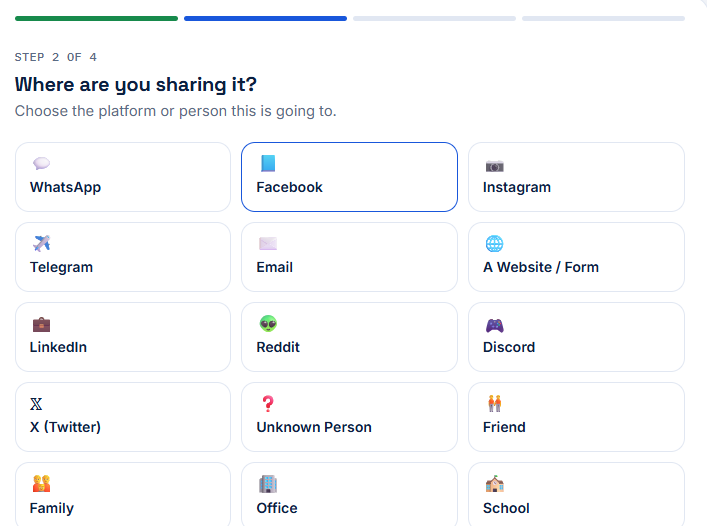
Task: Pick the School option card
Action: tap(576, 494)
